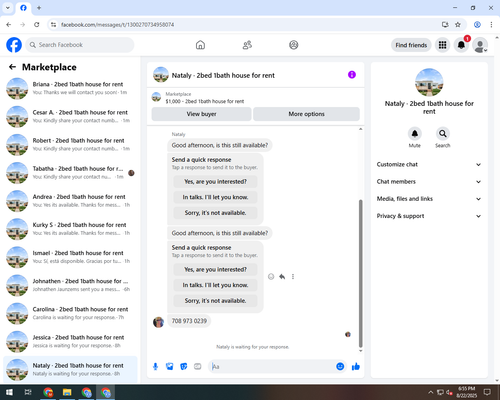This screenshot has width=500, height=400.
Task: Expand Customize chat section
Action: 429,164
